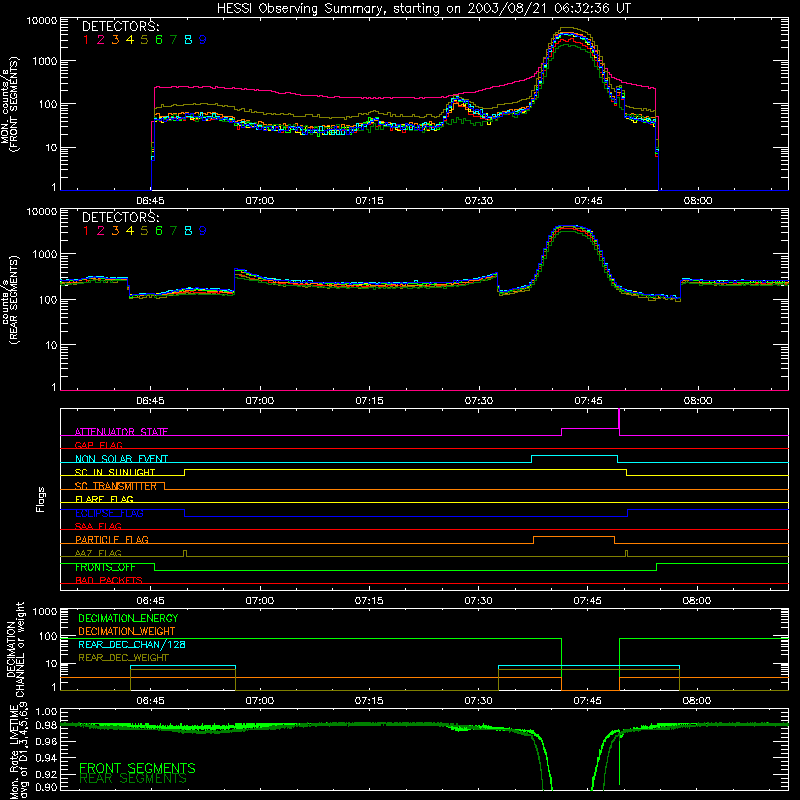The image size is (800, 800).
Task: Select pink detector 2 in rear segments legend
Action: tap(101, 231)
